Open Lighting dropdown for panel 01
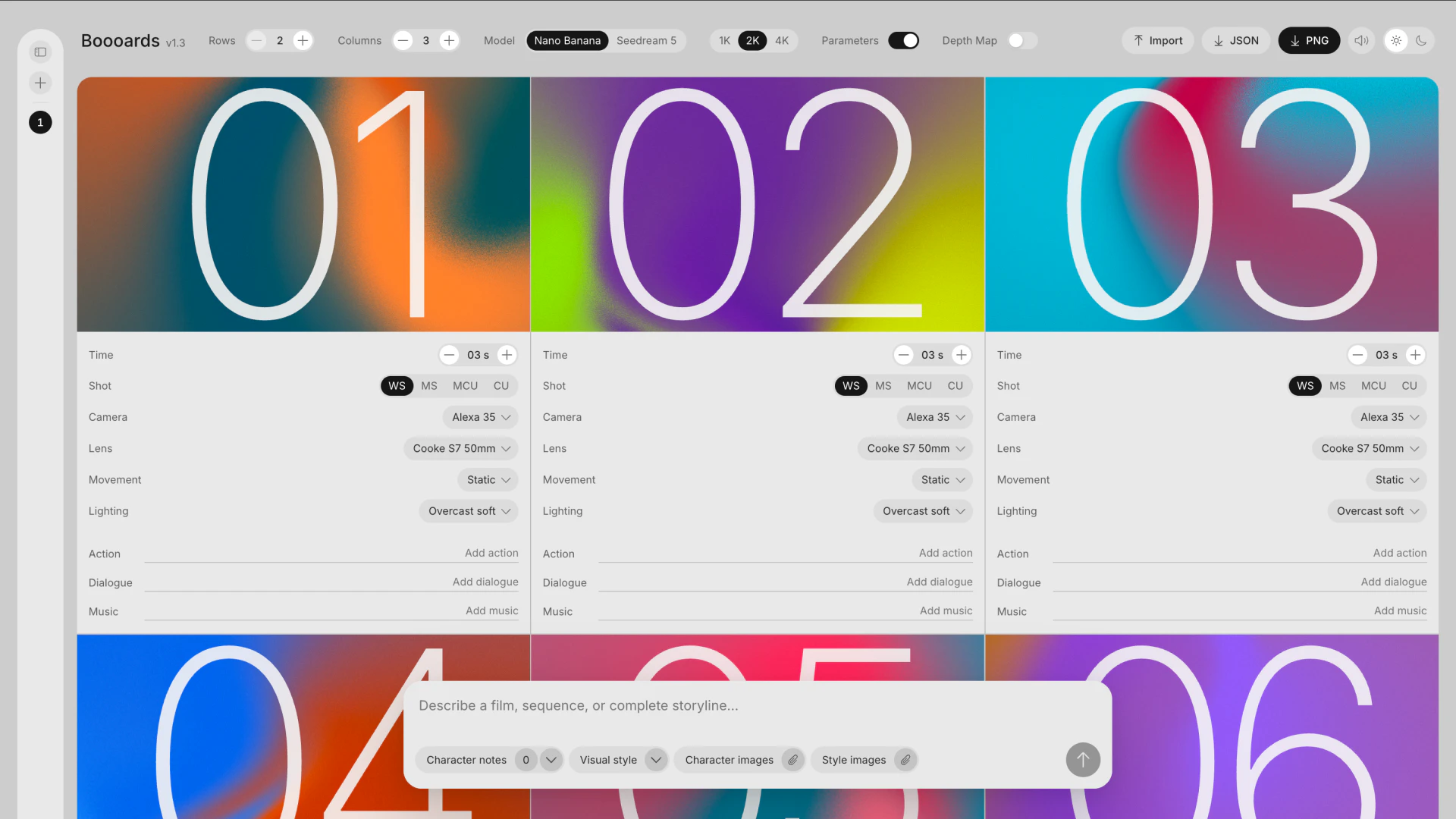 [x=469, y=511]
